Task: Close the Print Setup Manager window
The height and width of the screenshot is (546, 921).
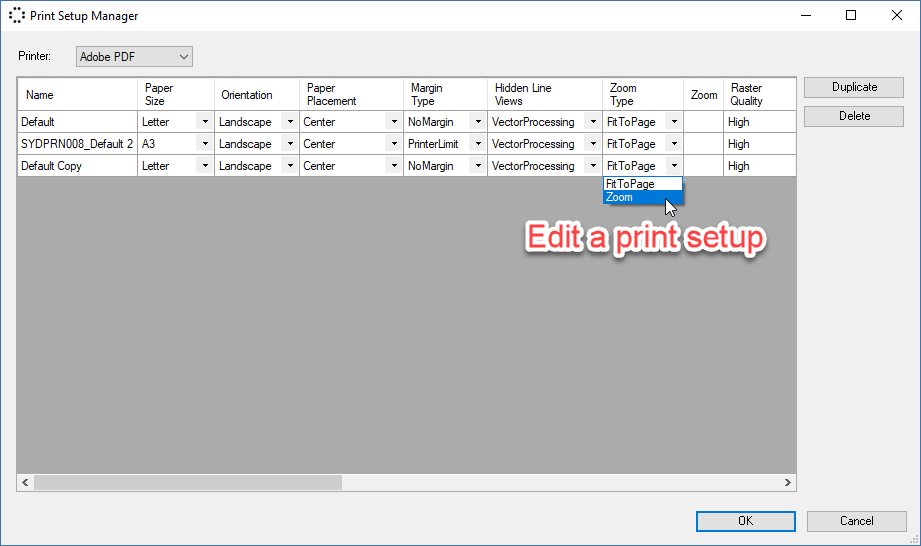Action: (896, 15)
